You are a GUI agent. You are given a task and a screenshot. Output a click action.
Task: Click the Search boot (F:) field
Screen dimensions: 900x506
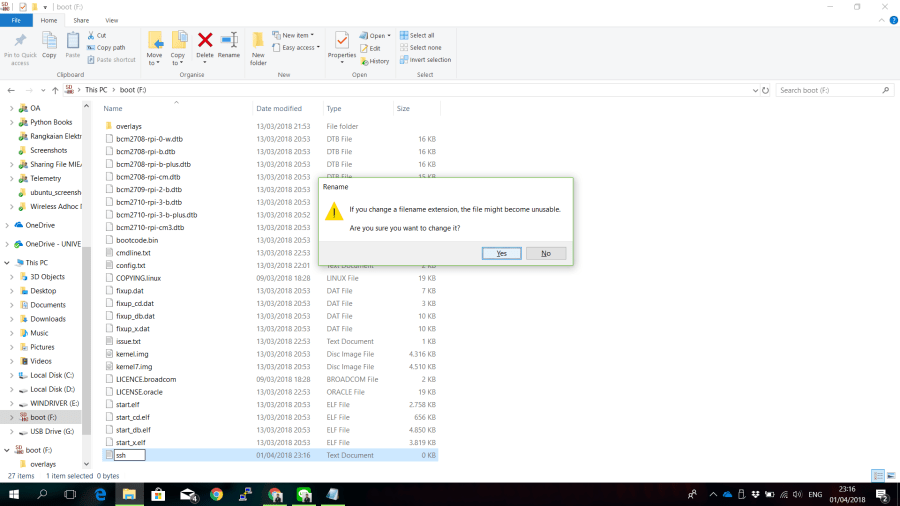[830, 90]
